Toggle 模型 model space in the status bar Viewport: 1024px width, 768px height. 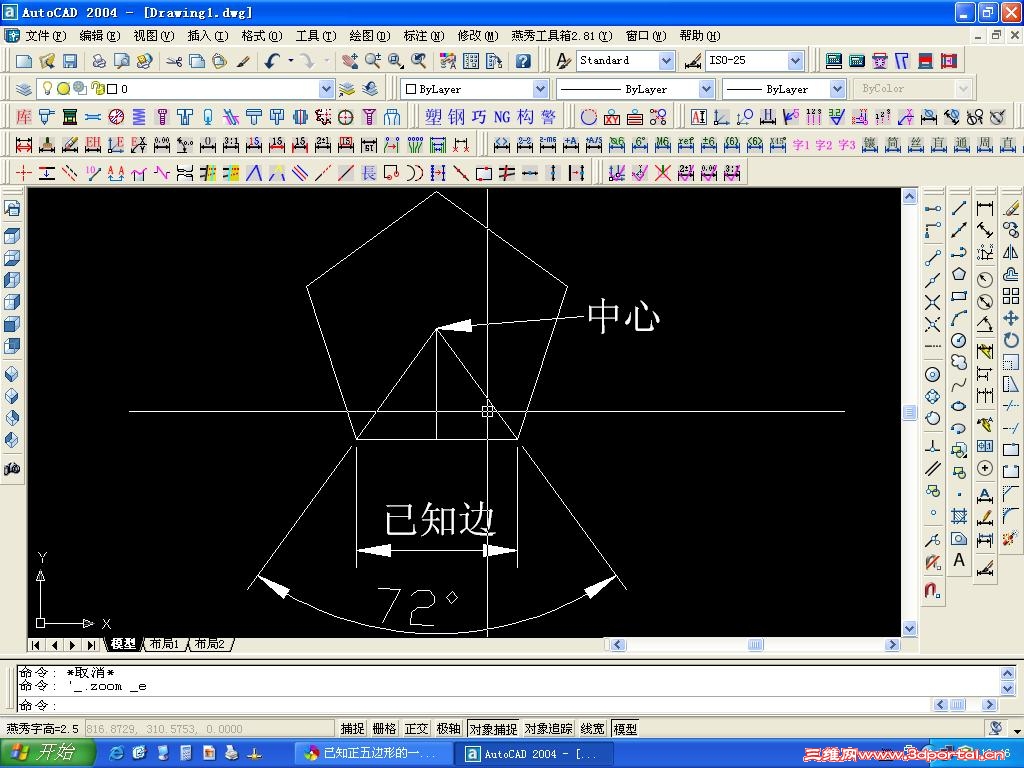(x=625, y=728)
